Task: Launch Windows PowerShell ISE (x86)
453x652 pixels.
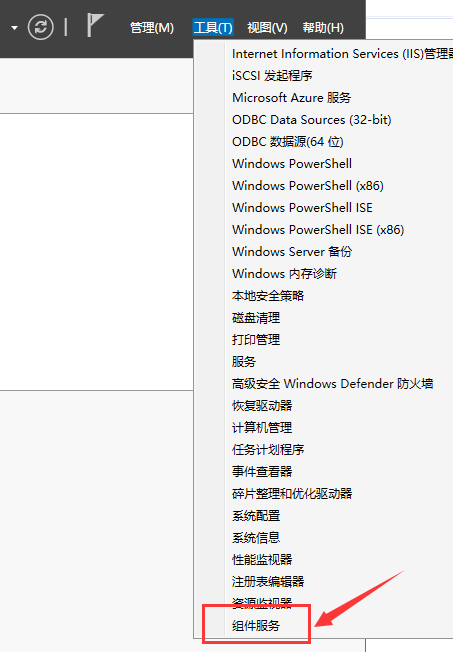Action: 318,230
